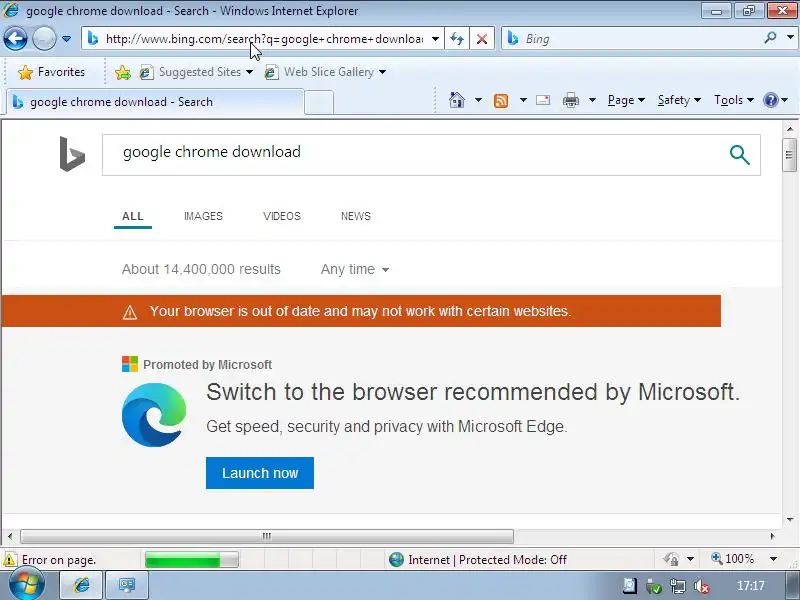Expand the feeds dropdown arrow
The height and width of the screenshot is (600, 800).
(523, 100)
